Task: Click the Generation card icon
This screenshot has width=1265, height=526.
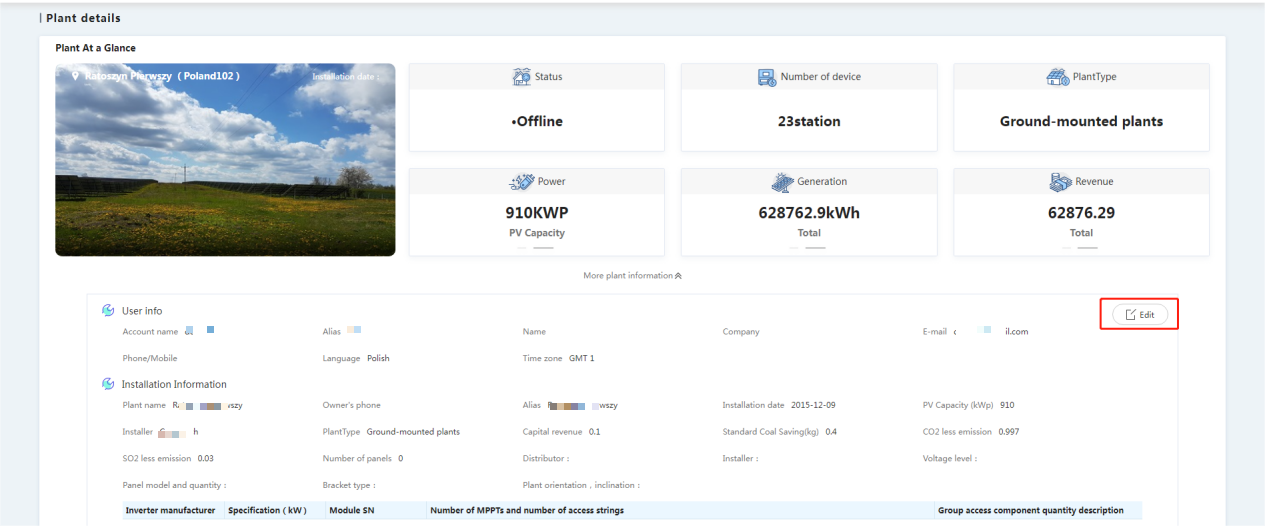Action: (782, 182)
